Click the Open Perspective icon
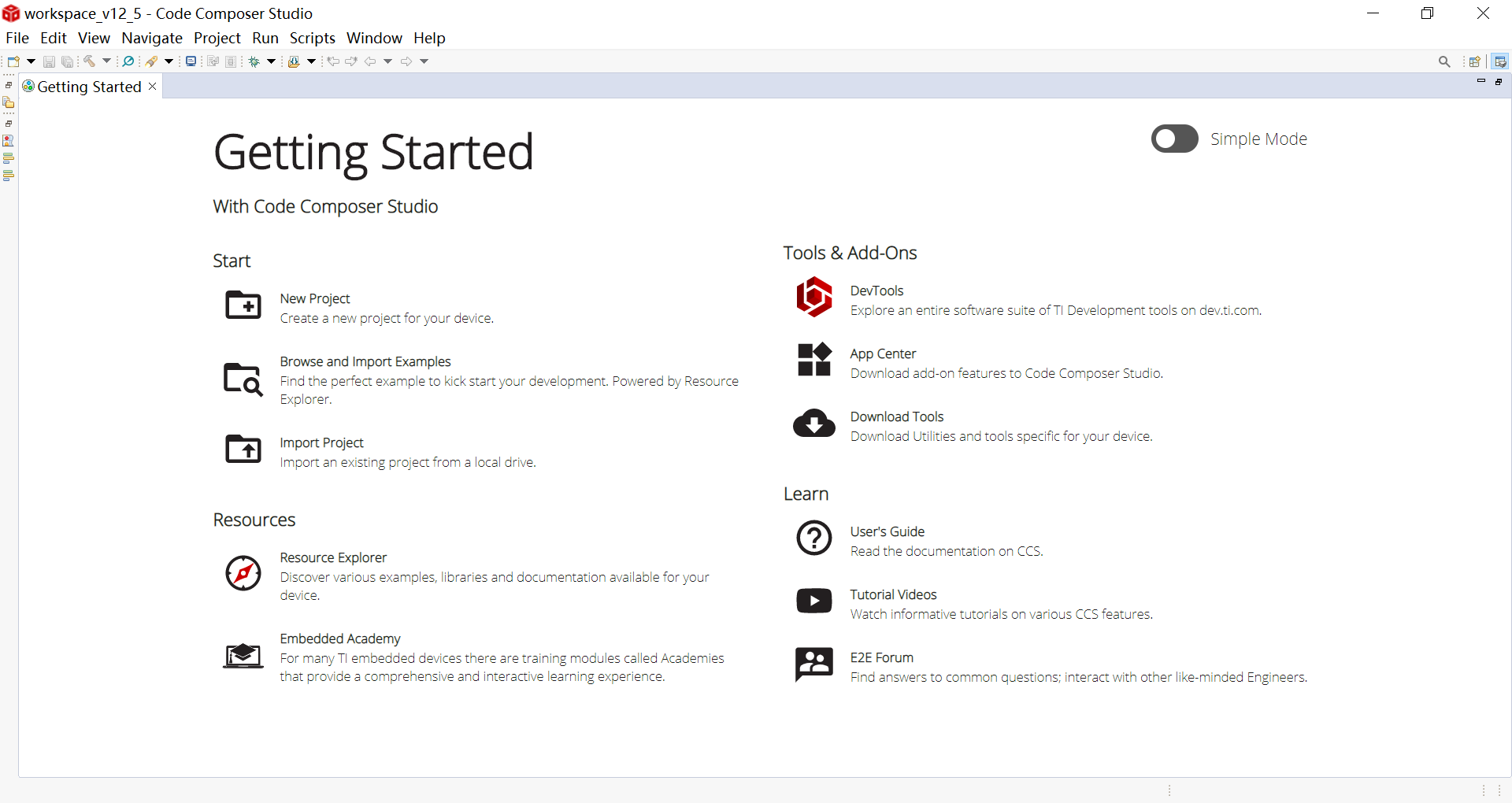The width and height of the screenshot is (1512, 803). pyautogui.click(x=1475, y=61)
